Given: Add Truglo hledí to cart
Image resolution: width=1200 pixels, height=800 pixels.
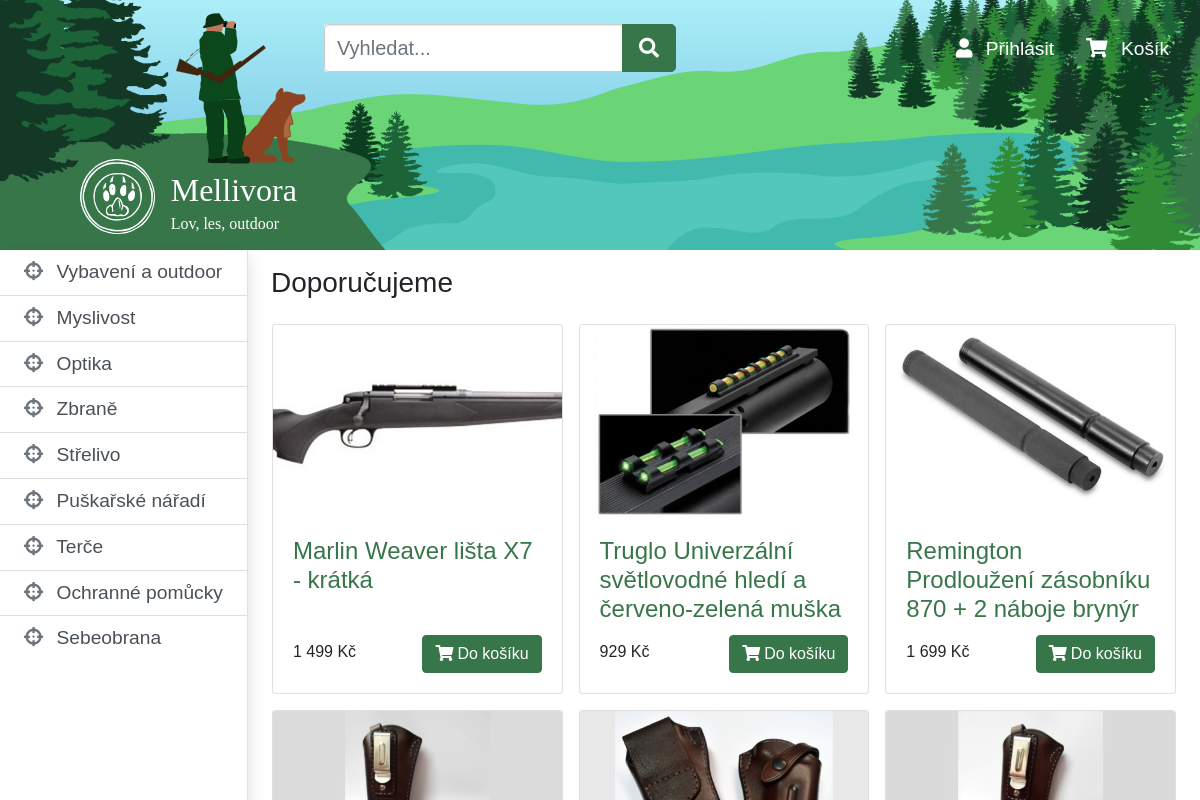Looking at the screenshot, I should [x=788, y=654].
